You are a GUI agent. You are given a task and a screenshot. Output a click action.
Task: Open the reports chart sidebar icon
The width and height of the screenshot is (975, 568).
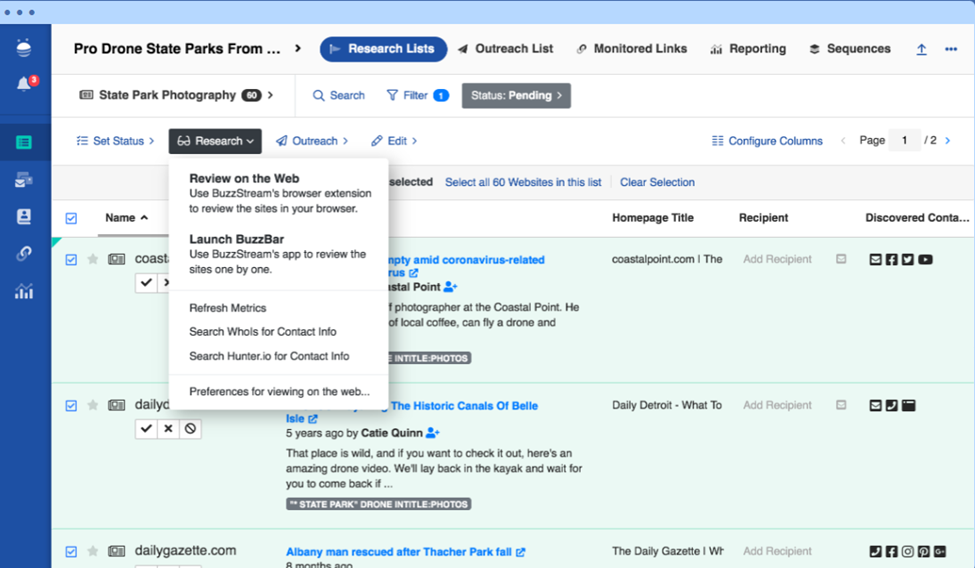click(24, 291)
